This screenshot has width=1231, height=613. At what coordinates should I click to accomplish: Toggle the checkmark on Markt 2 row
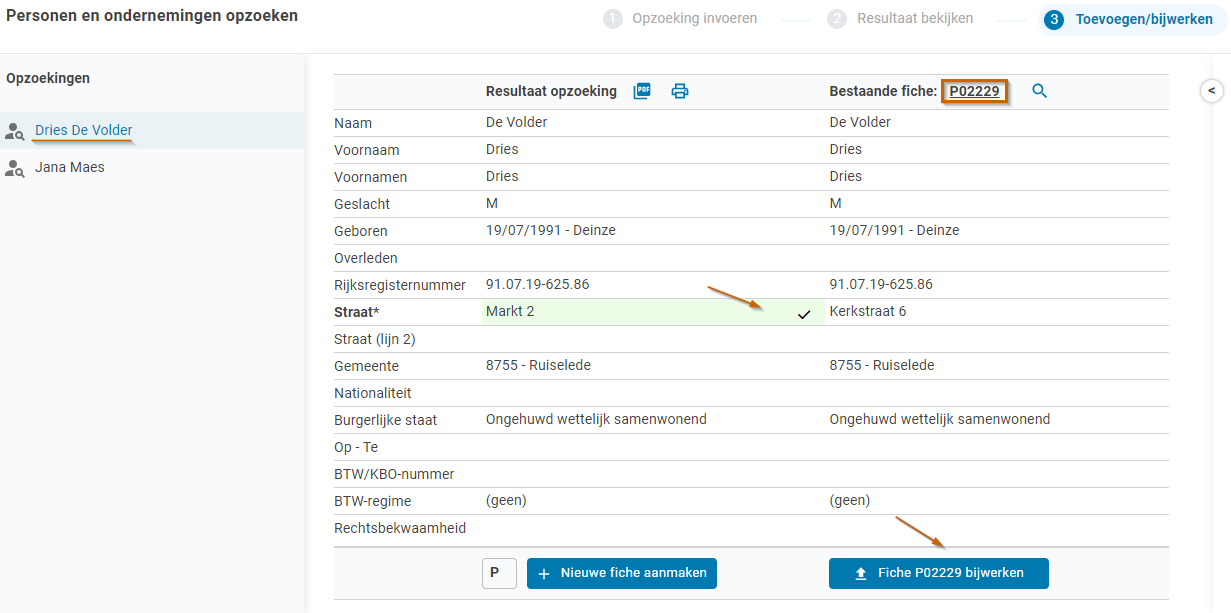click(x=804, y=313)
